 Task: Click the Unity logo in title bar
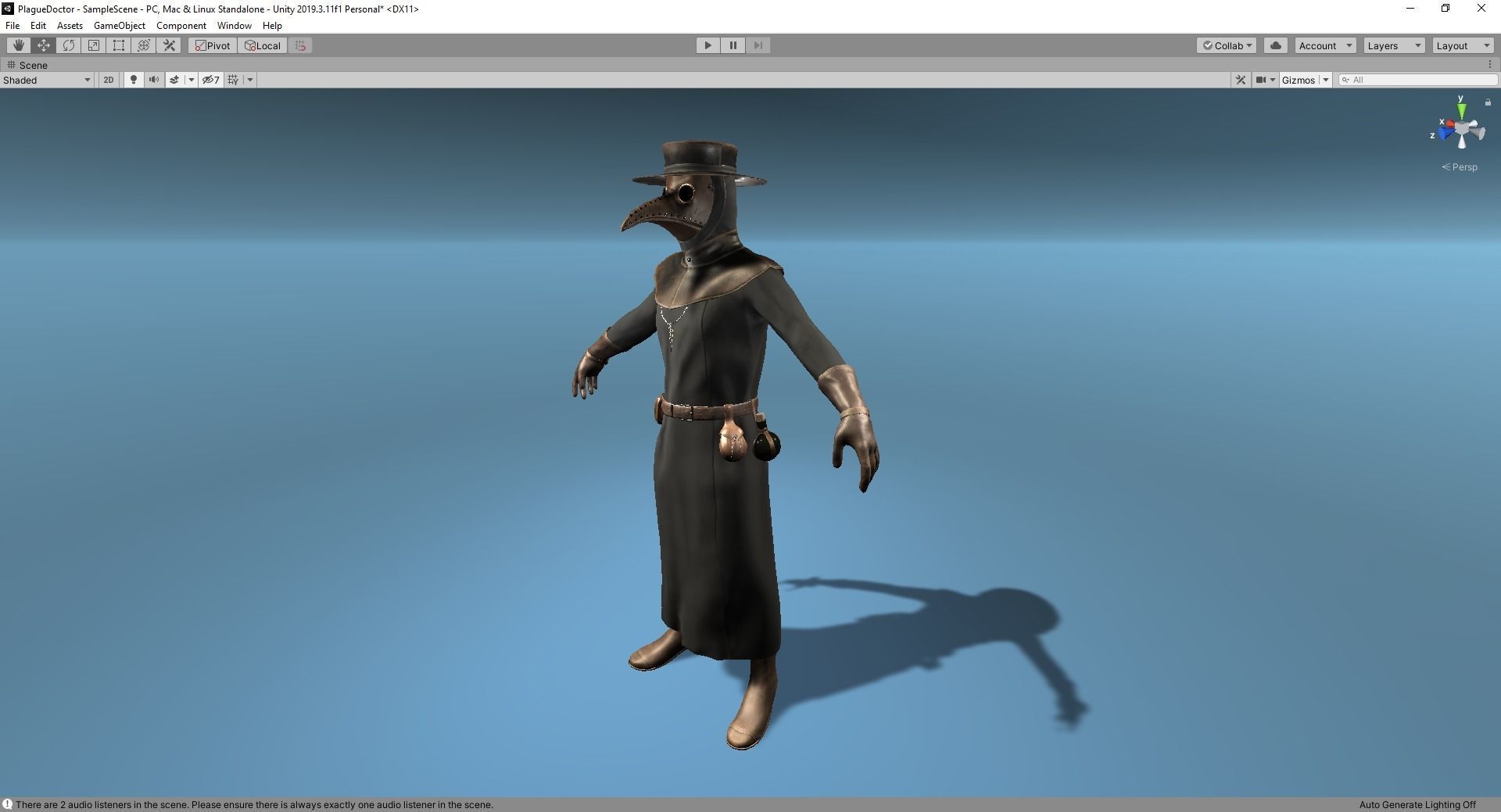click(x=7, y=9)
